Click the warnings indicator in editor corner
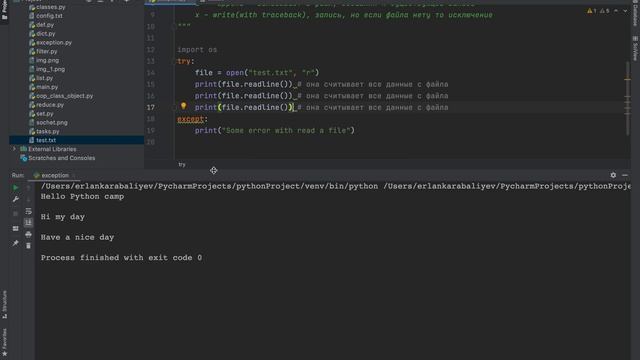640x360 pixels. [599, 11]
